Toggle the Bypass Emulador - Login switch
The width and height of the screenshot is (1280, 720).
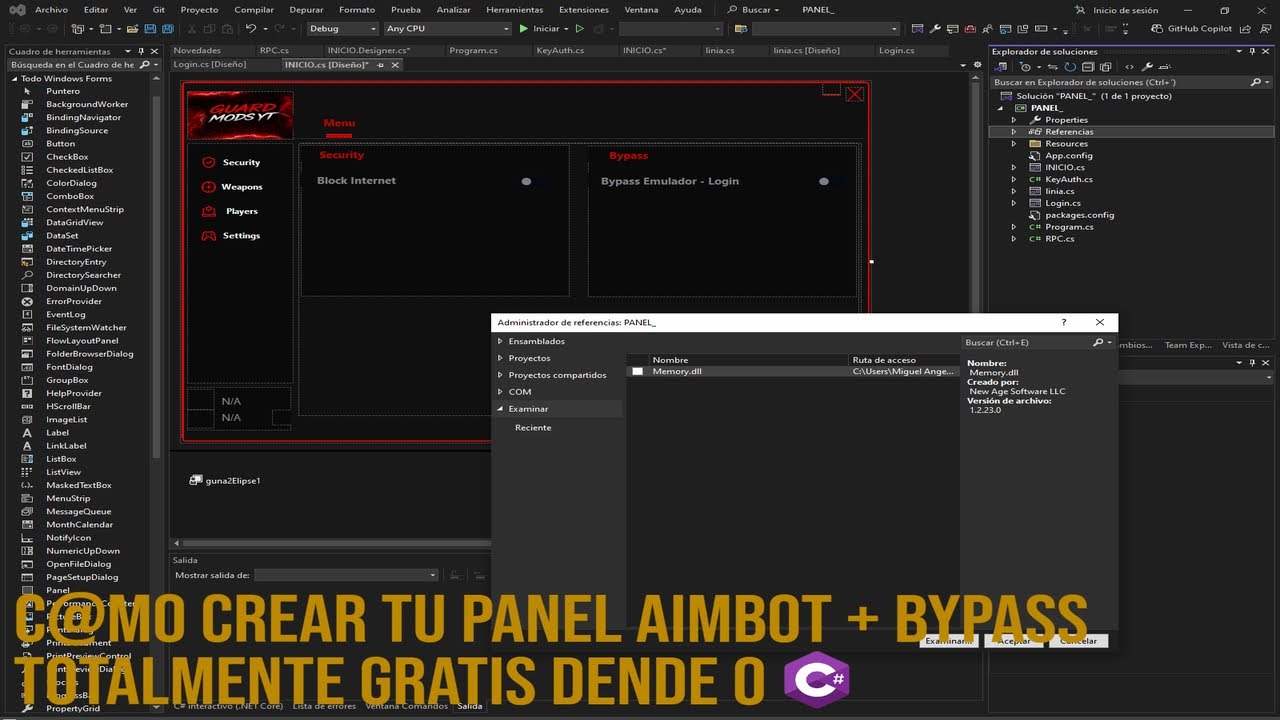click(x=831, y=182)
